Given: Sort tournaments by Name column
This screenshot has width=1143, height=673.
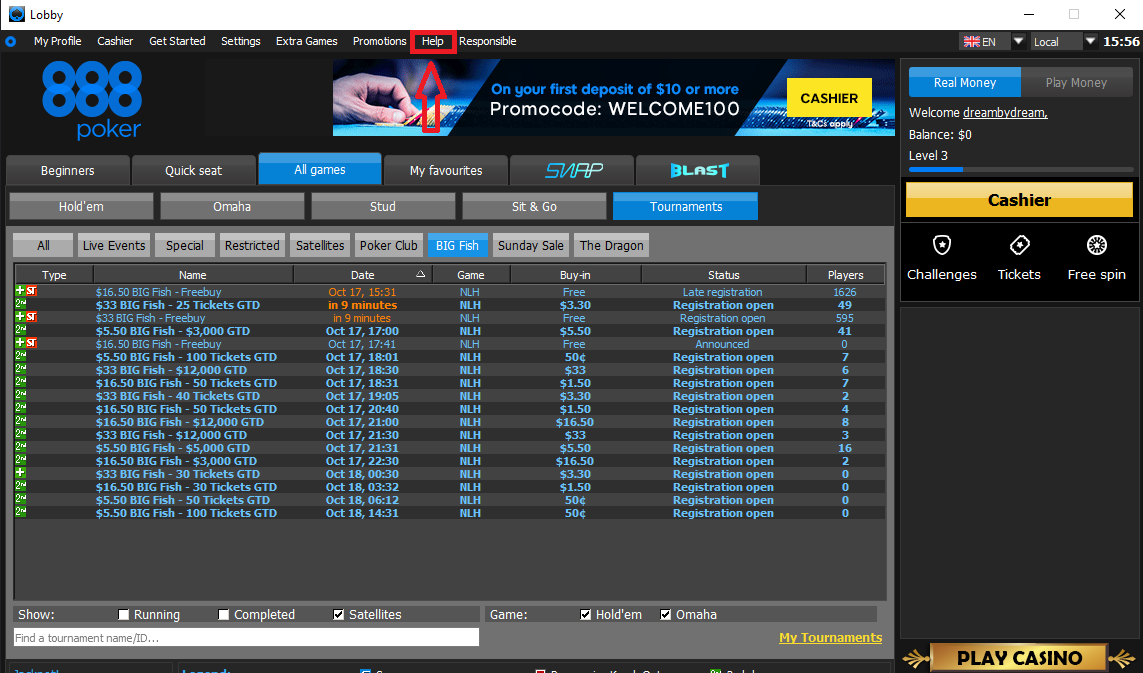Looking at the screenshot, I should click(x=193, y=275).
